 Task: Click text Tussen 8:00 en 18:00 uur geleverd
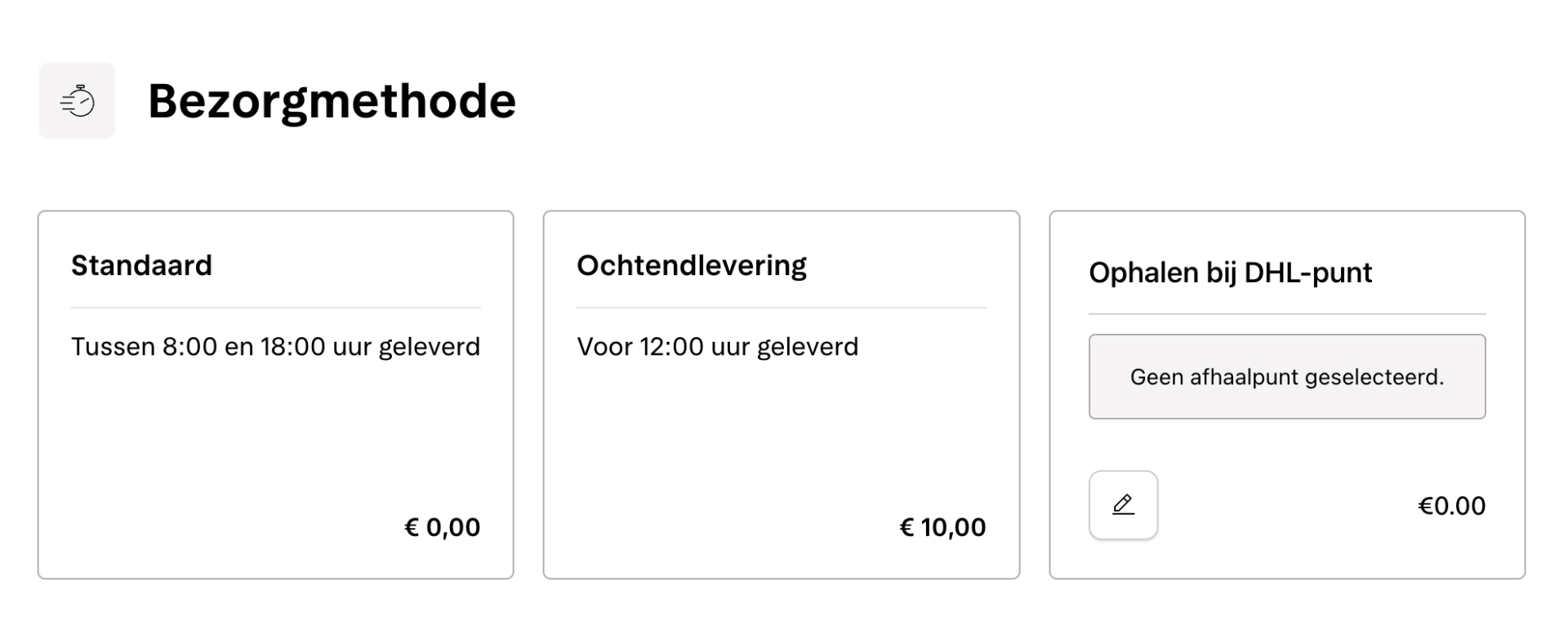click(x=276, y=346)
